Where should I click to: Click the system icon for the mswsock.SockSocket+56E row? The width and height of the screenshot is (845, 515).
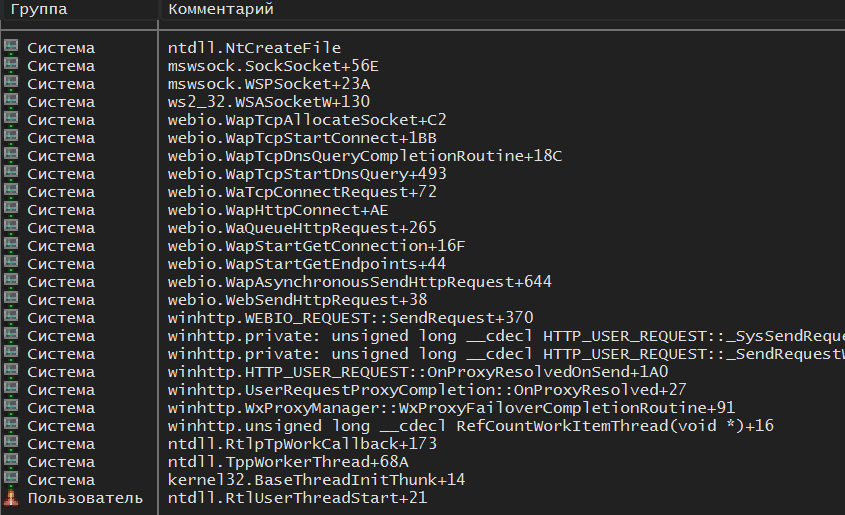12,65
